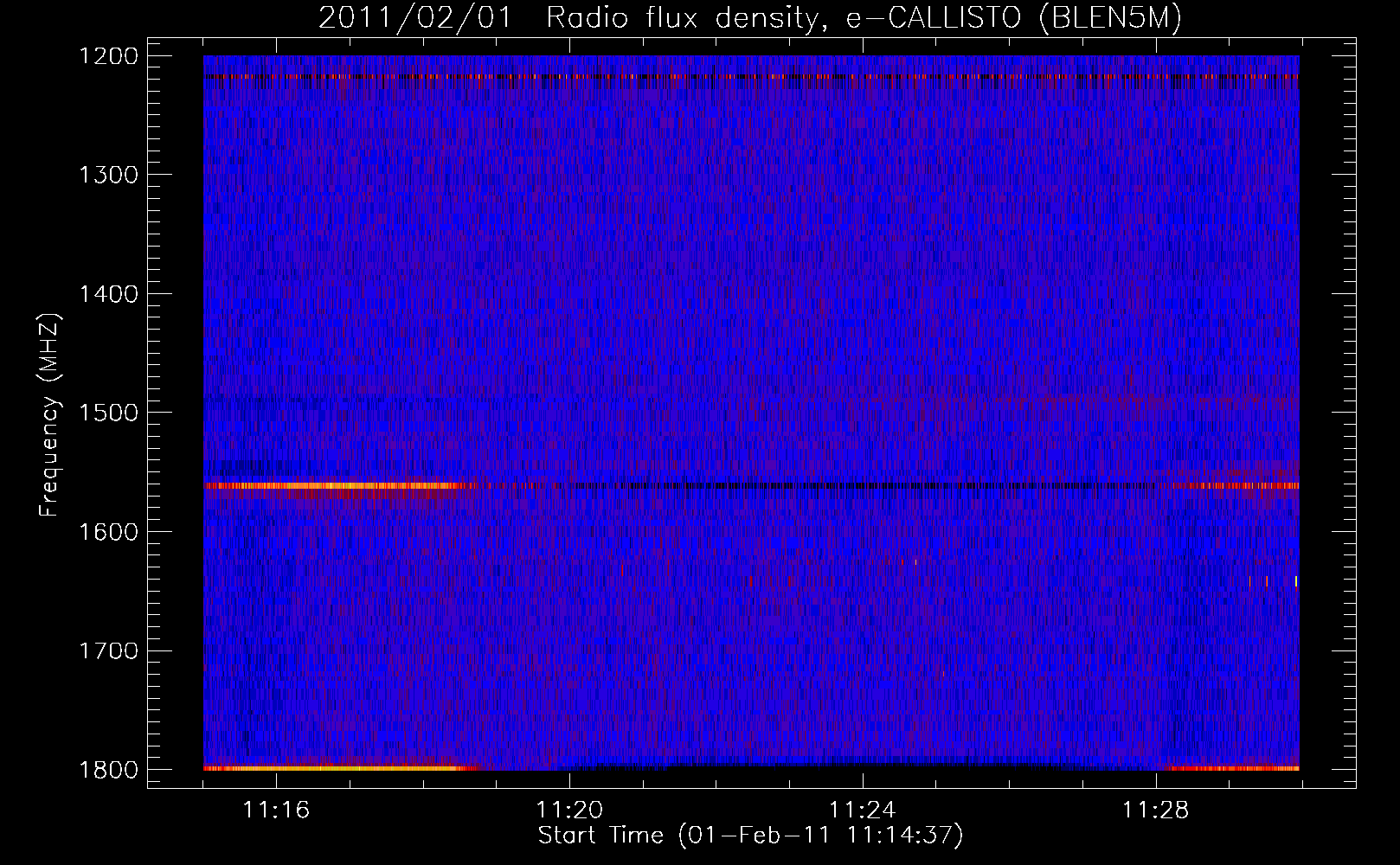Click the 1300 frequency tick label

pos(109,176)
